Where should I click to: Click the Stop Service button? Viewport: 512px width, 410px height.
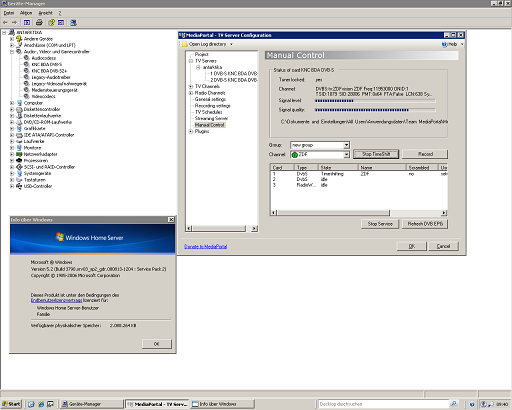click(x=380, y=224)
